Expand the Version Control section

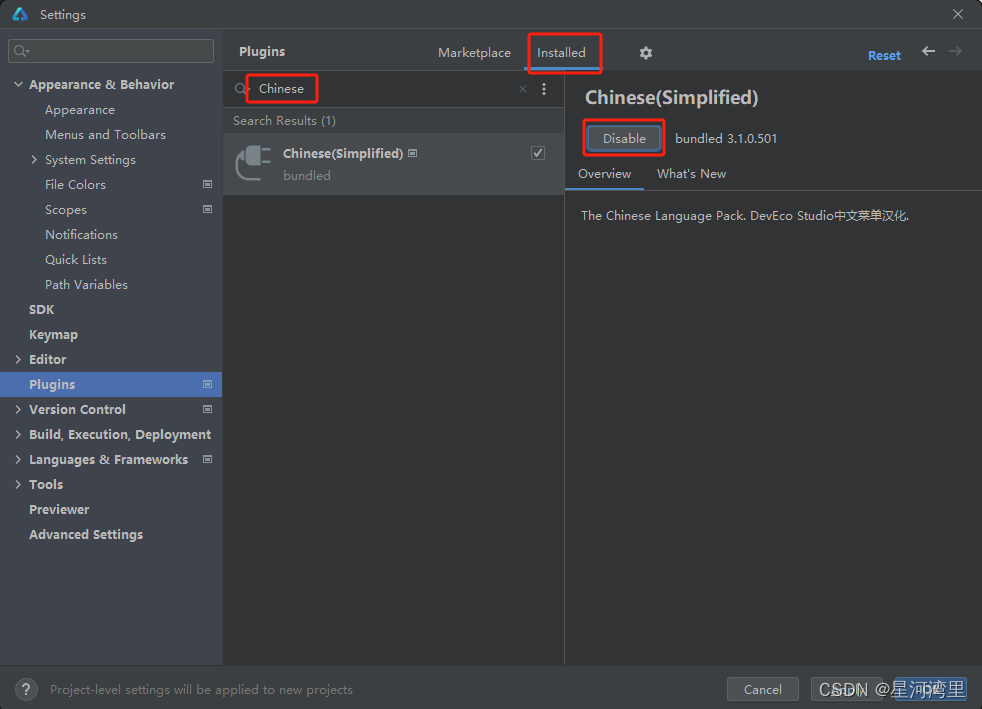click(x=18, y=409)
